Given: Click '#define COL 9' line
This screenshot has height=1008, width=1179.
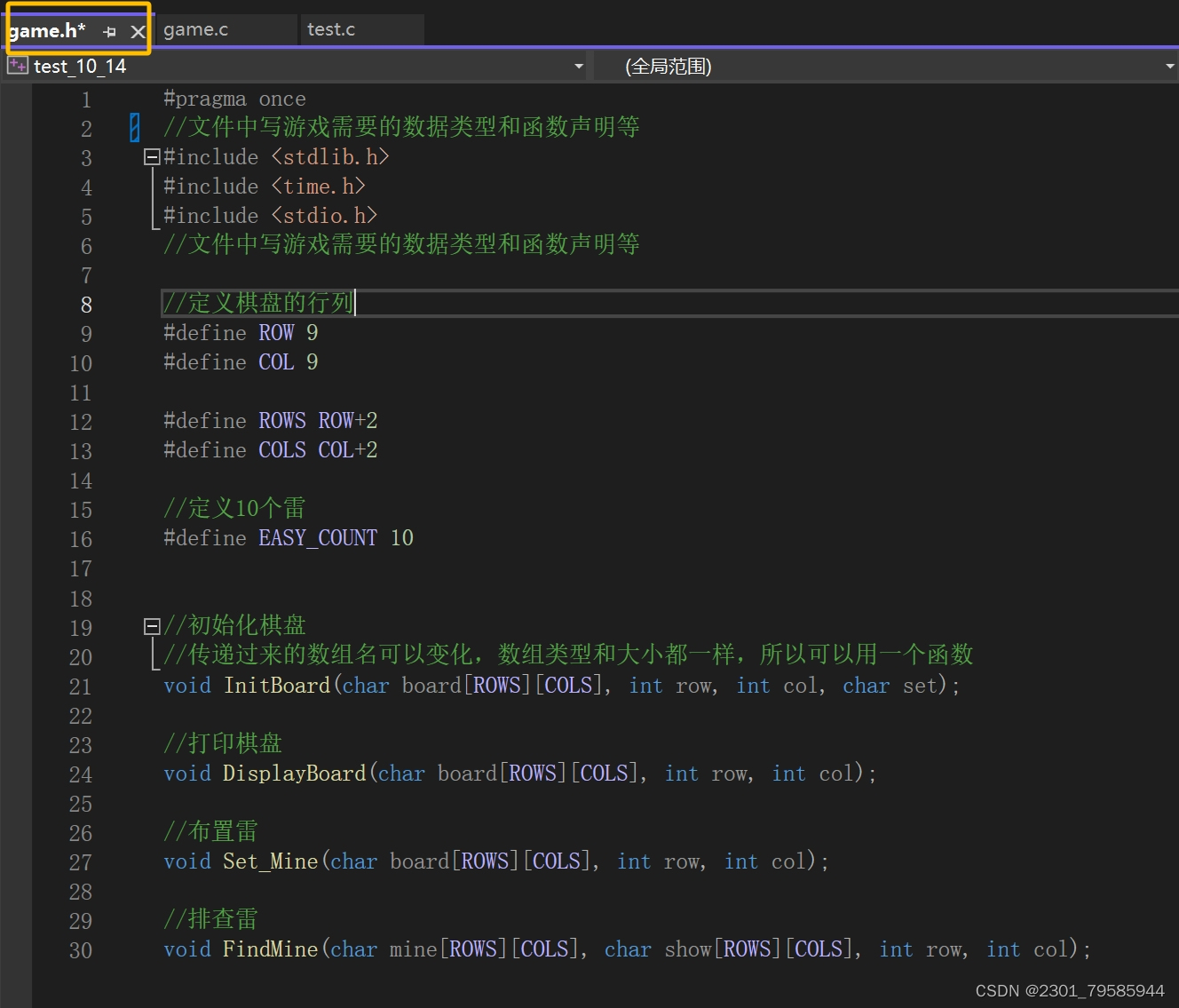Looking at the screenshot, I should tap(241, 362).
